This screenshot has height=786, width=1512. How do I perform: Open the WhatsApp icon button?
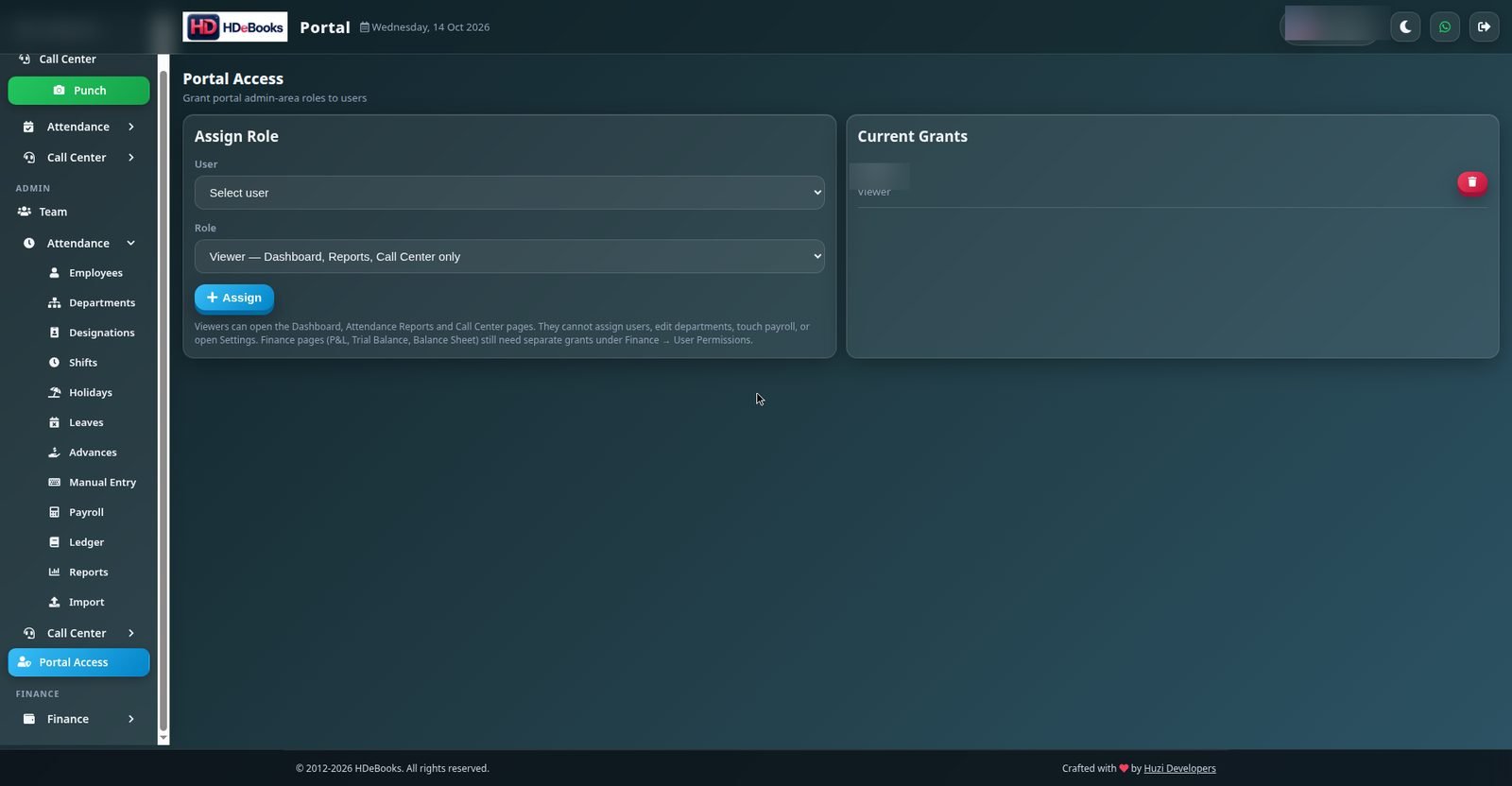pyautogui.click(x=1445, y=26)
